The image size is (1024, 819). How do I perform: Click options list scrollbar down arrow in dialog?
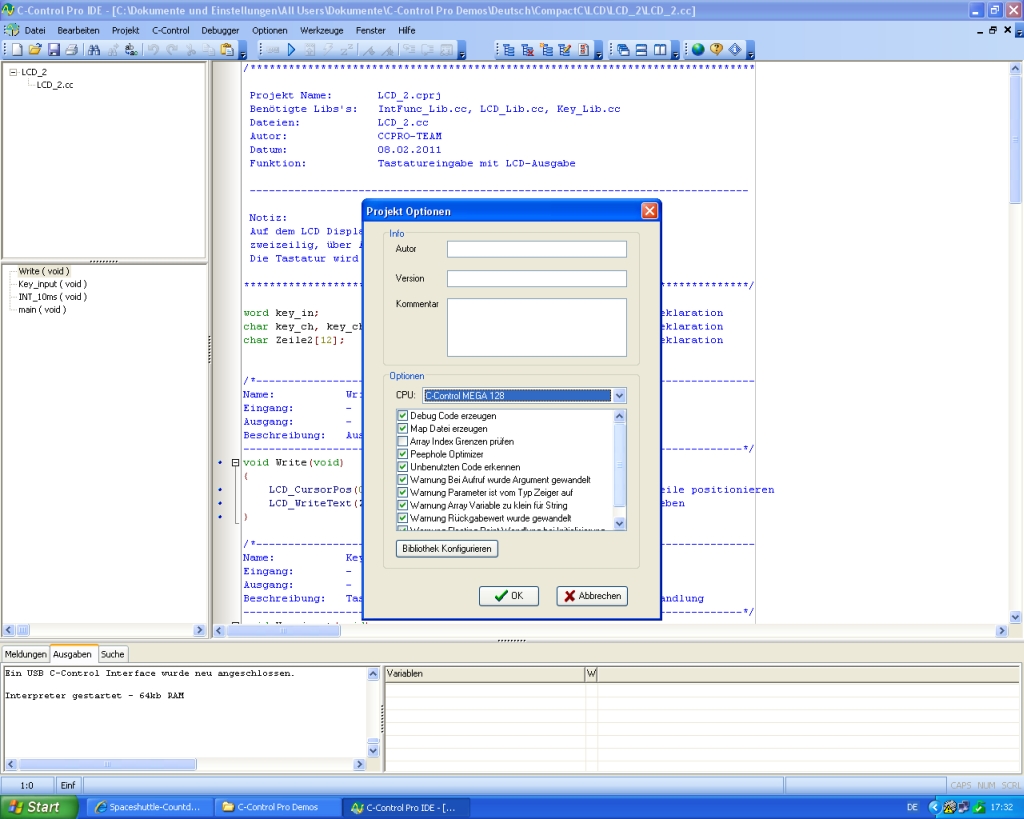tap(620, 524)
